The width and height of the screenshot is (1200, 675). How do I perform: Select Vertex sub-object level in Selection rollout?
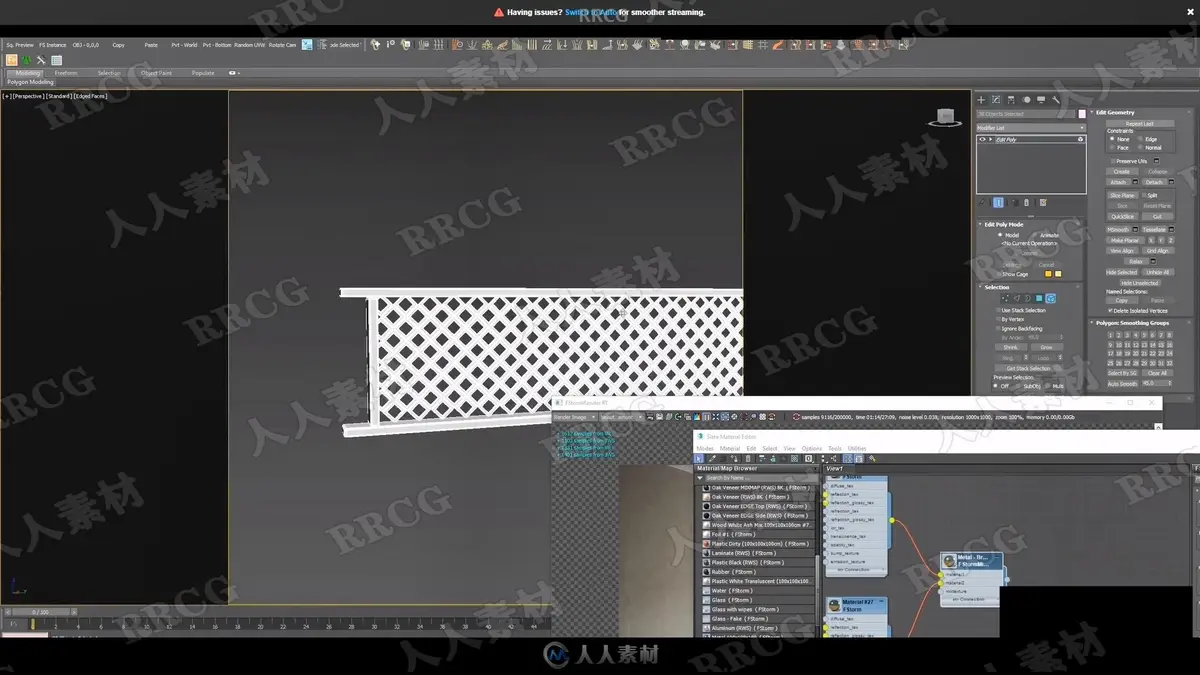click(1006, 298)
